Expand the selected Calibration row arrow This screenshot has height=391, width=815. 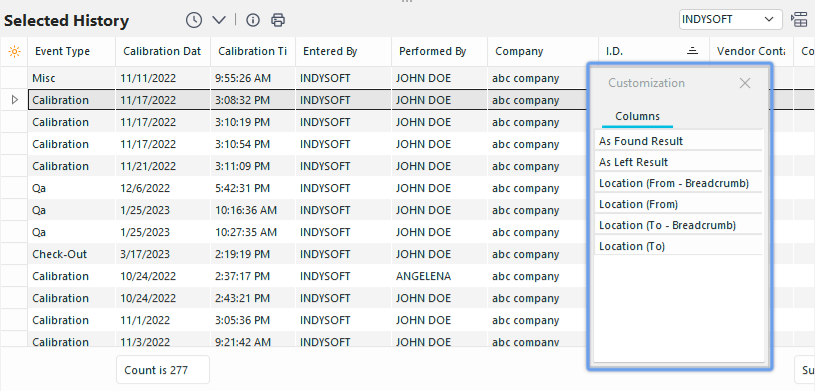15,99
